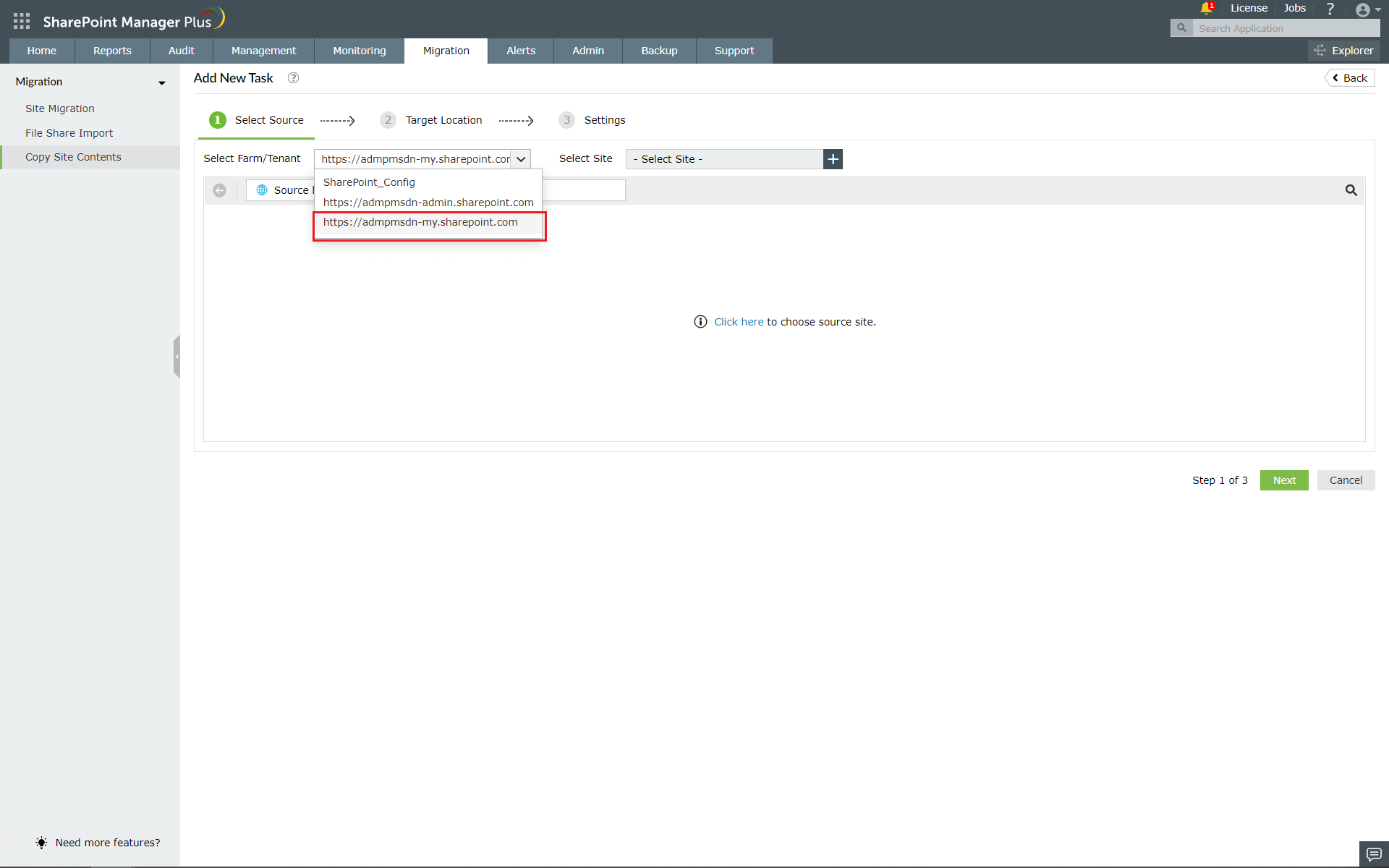Switch to the Reports tab

(112, 51)
